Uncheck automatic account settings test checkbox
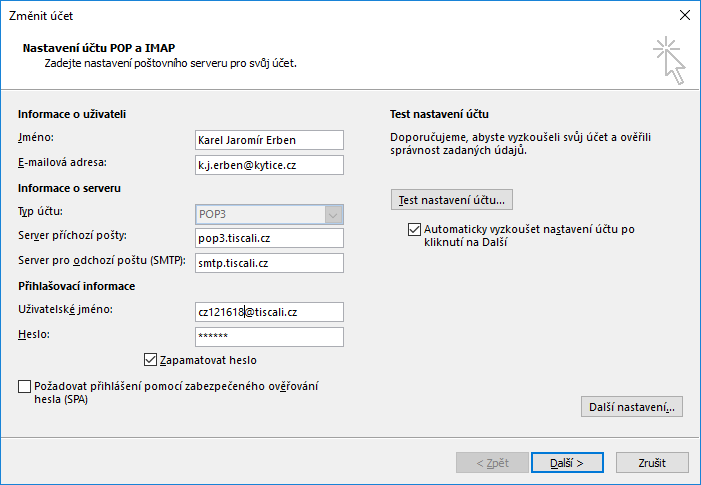The height and width of the screenshot is (485, 701). (x=414, y=229)
